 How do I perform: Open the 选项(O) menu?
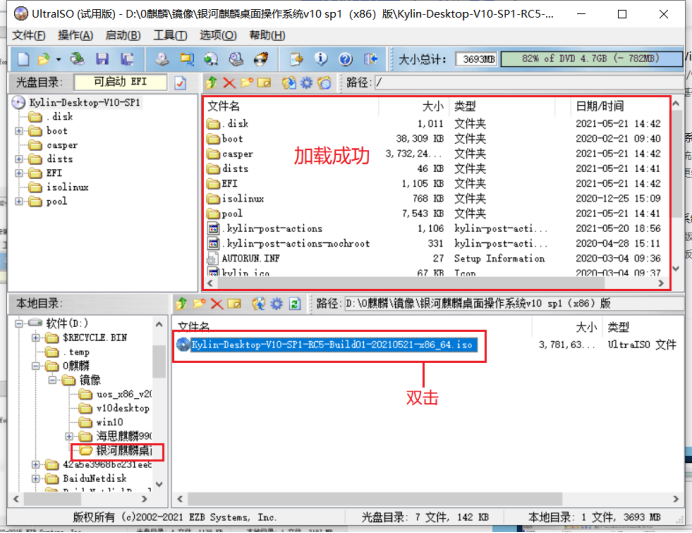click(218, 35)
